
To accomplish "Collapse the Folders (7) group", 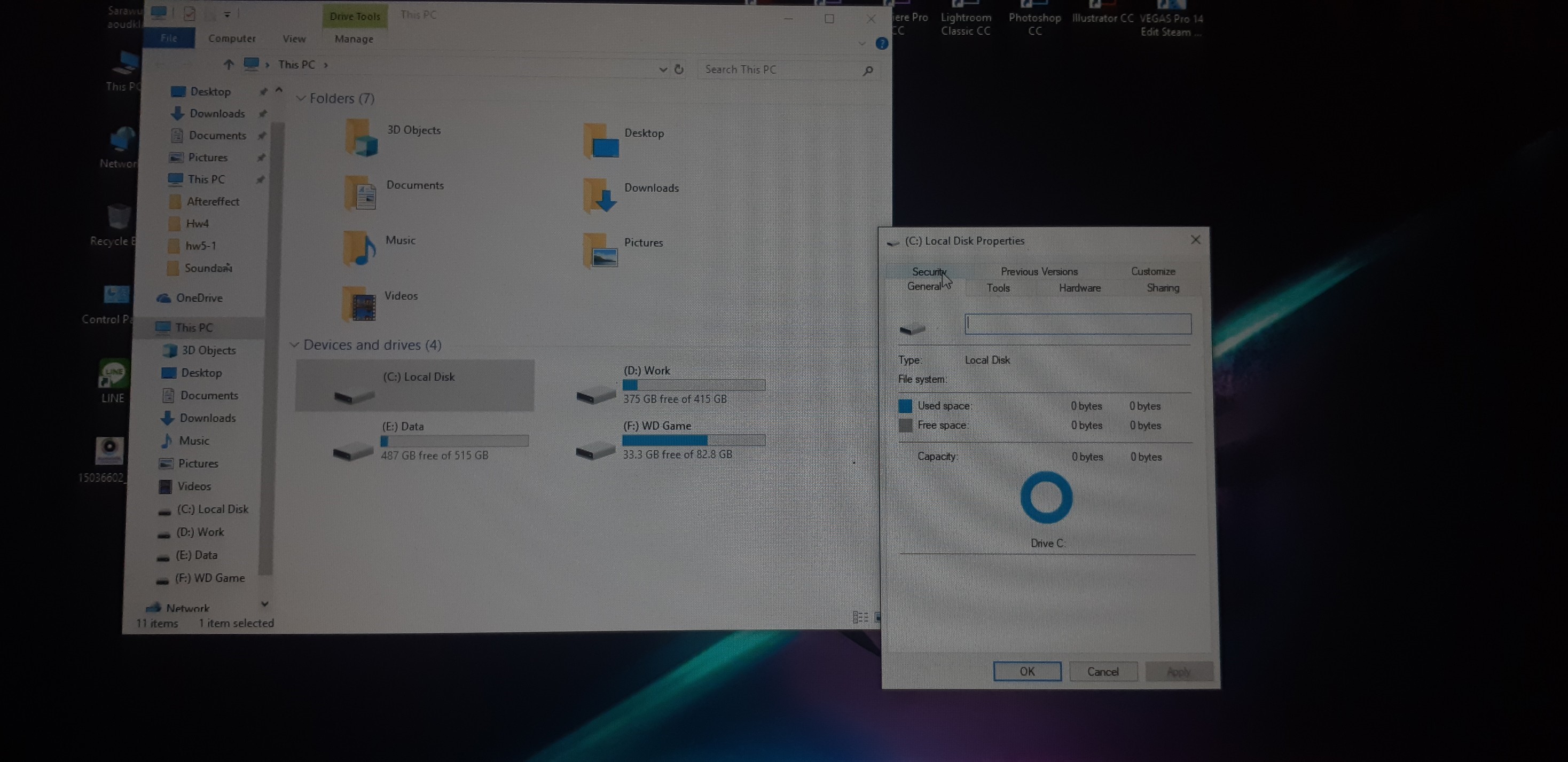I will [x=301, y=98].
